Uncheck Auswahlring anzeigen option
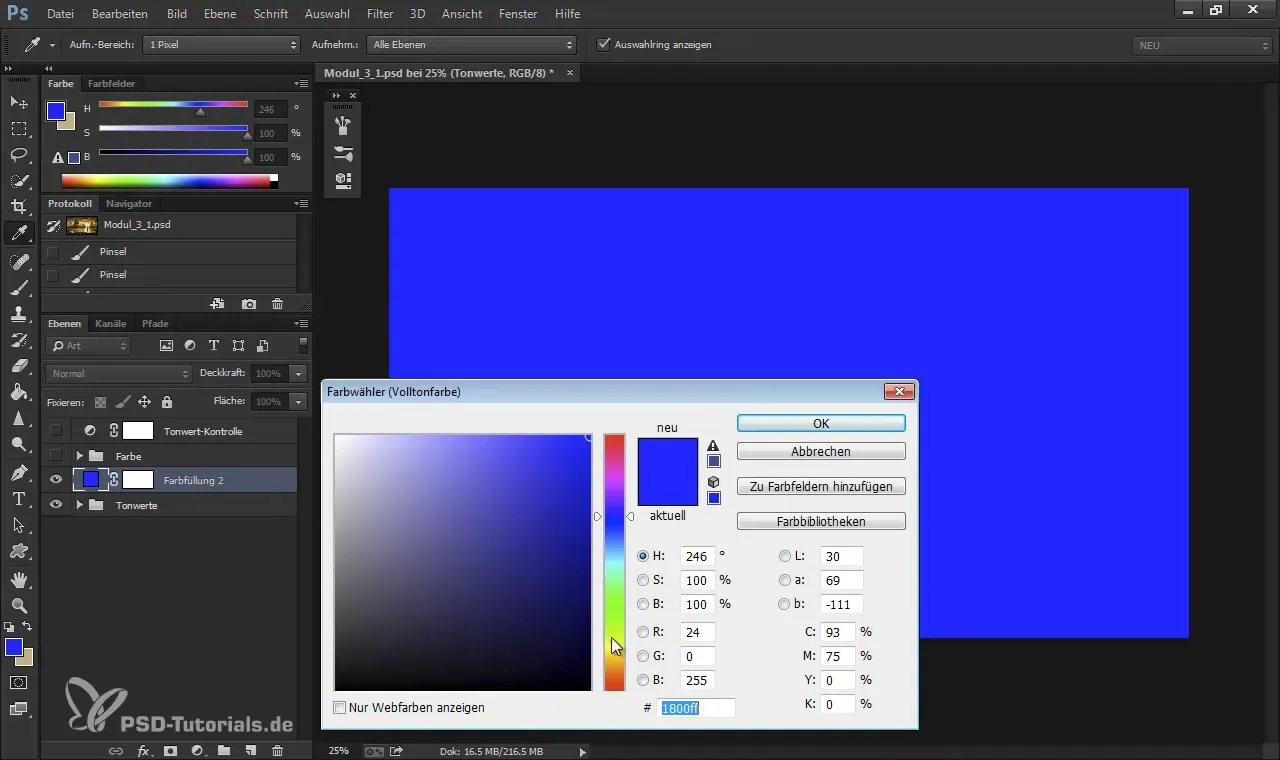Screen dimensions: 1280x760 [x=603, y=44]
